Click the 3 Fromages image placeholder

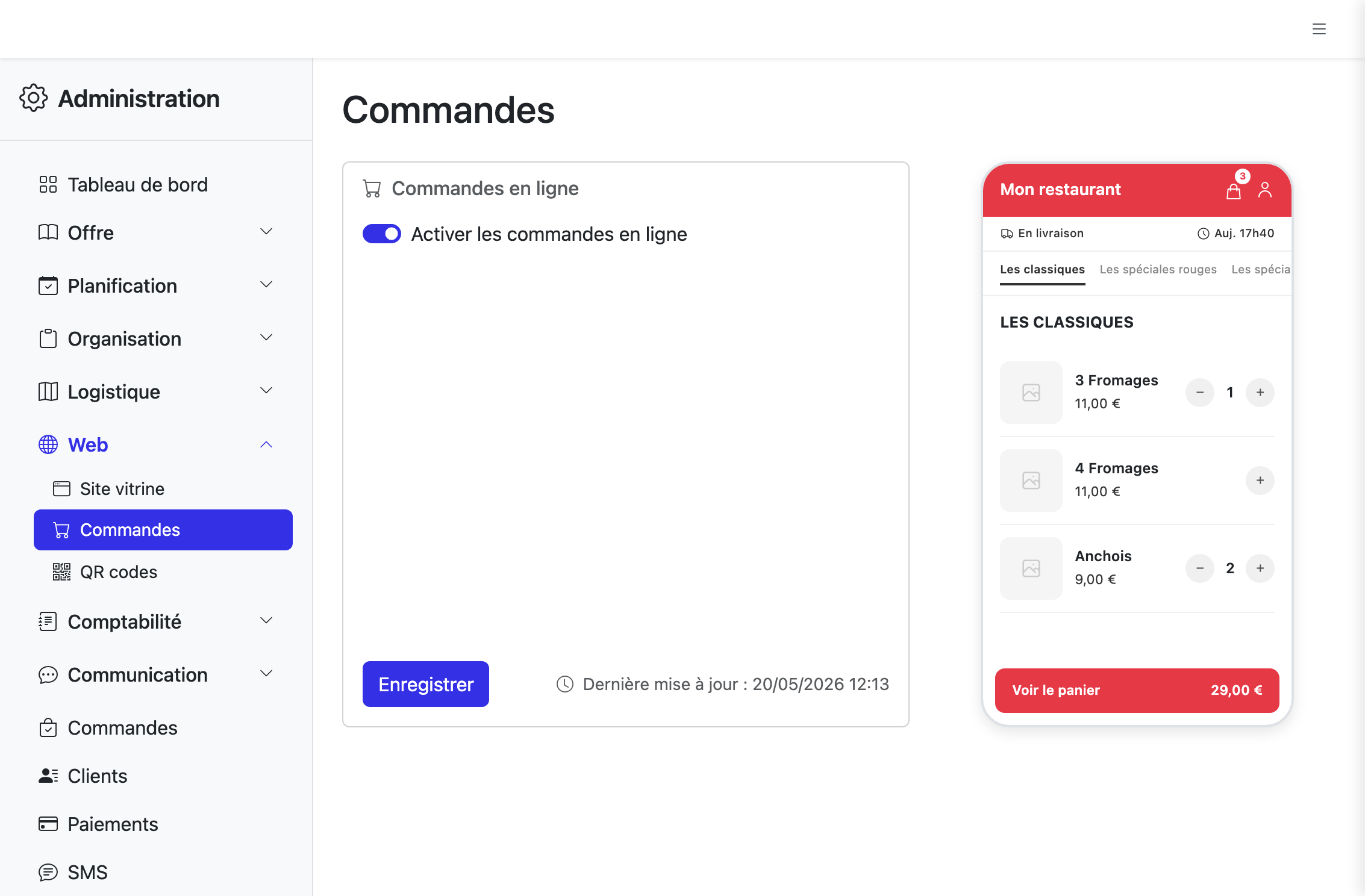1031,393
